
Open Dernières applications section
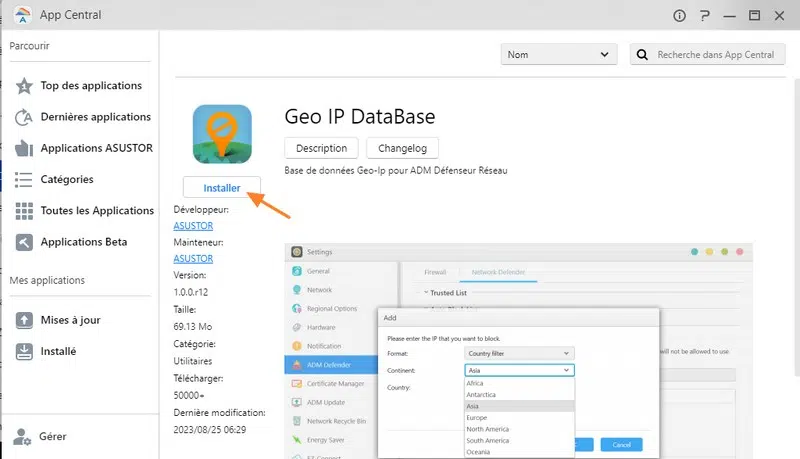tap(83, 117)
